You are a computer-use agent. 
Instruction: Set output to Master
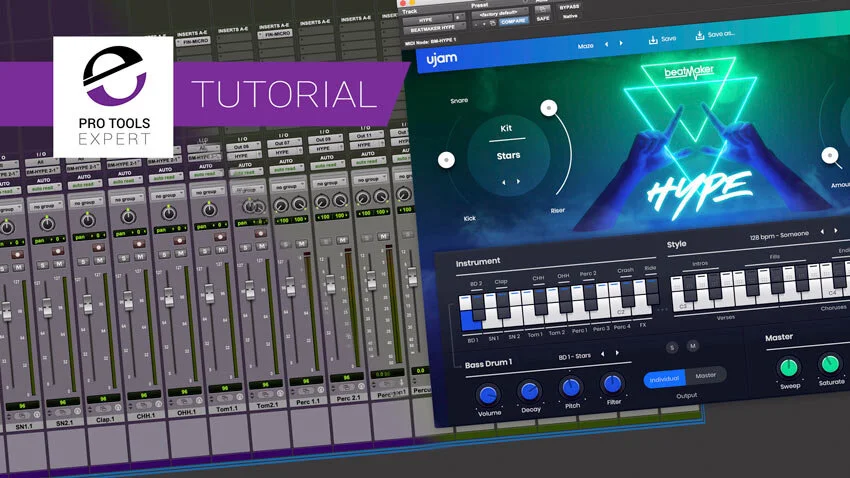click(706, 376)
